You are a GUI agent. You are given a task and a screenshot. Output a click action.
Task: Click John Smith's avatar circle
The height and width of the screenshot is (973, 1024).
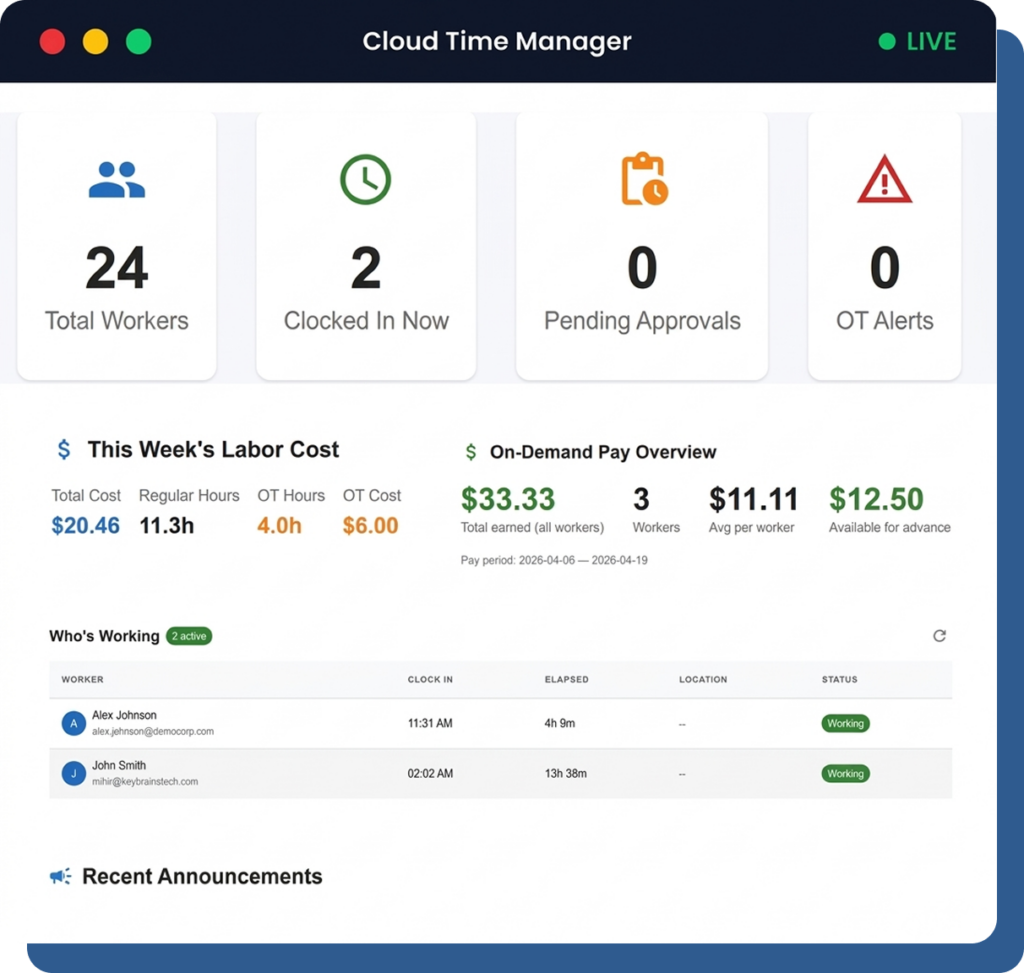pyautogui.click(x=73, y=773)
